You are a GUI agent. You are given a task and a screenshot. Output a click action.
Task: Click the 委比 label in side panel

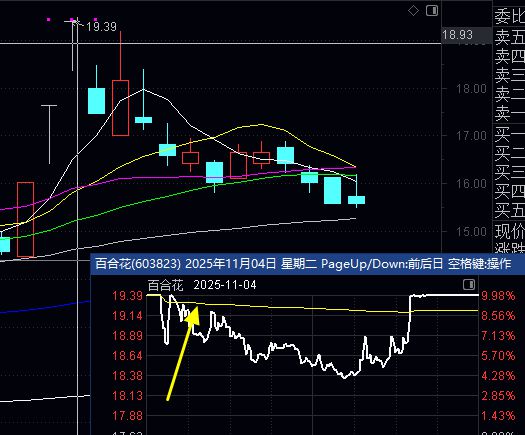point(510,17)
